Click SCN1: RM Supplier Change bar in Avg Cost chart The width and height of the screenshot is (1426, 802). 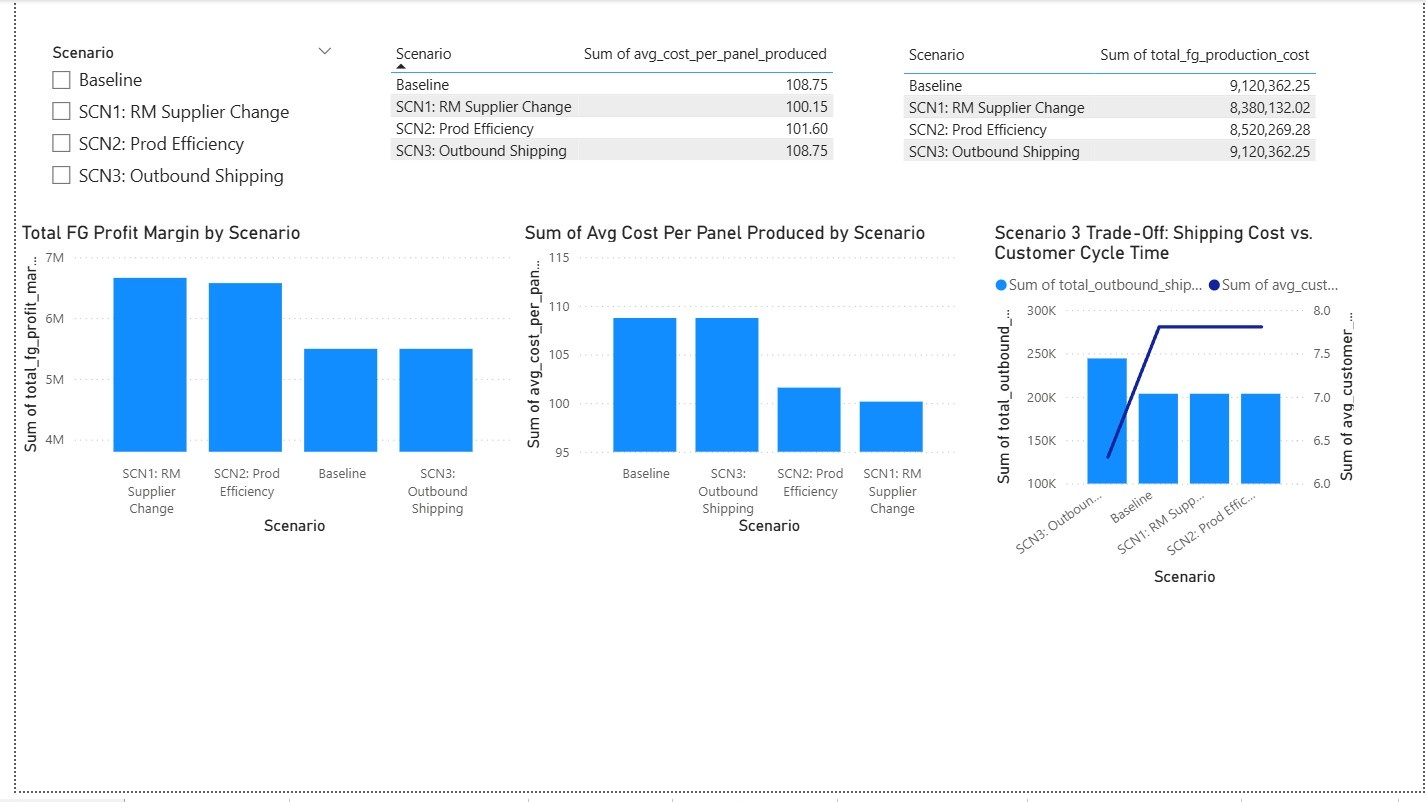coord(891,426)
